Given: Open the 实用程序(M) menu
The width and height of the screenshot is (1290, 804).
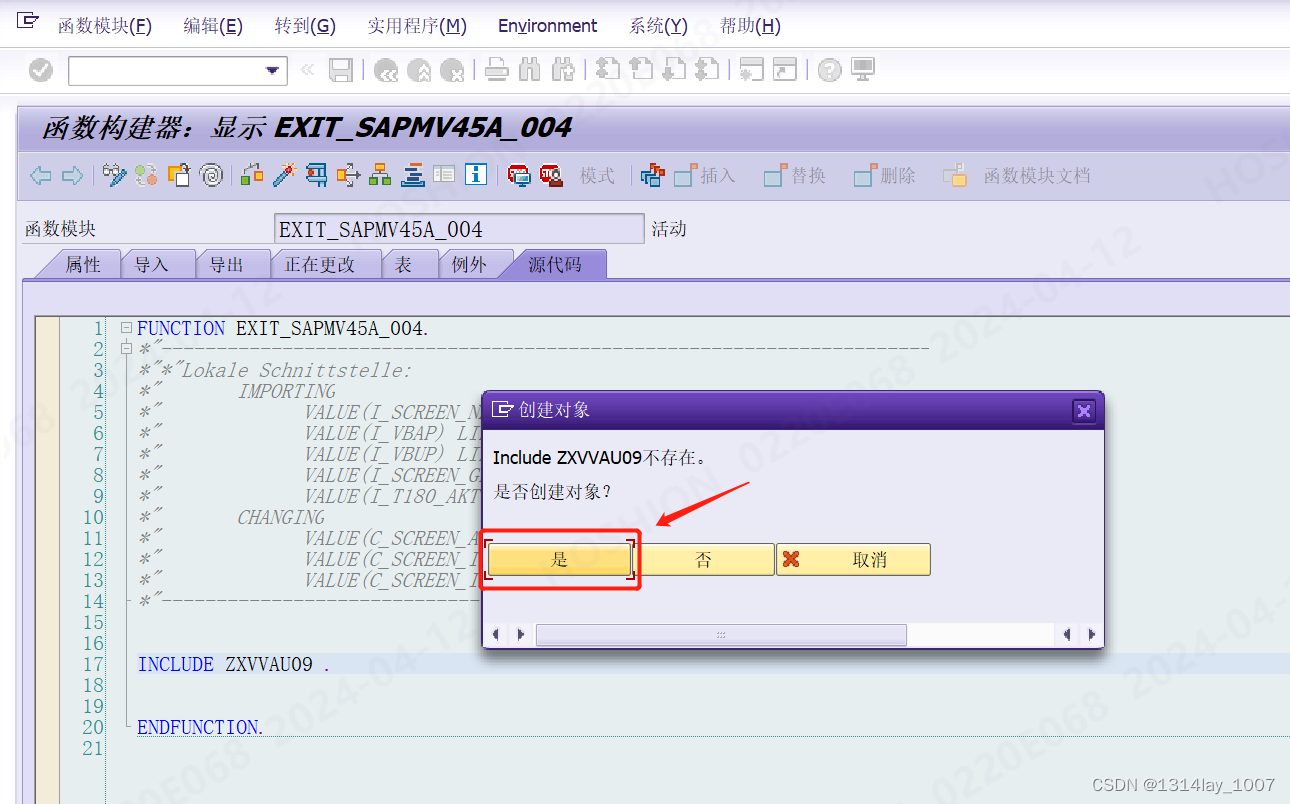Looking at the screenshot, I should (417, 26).
